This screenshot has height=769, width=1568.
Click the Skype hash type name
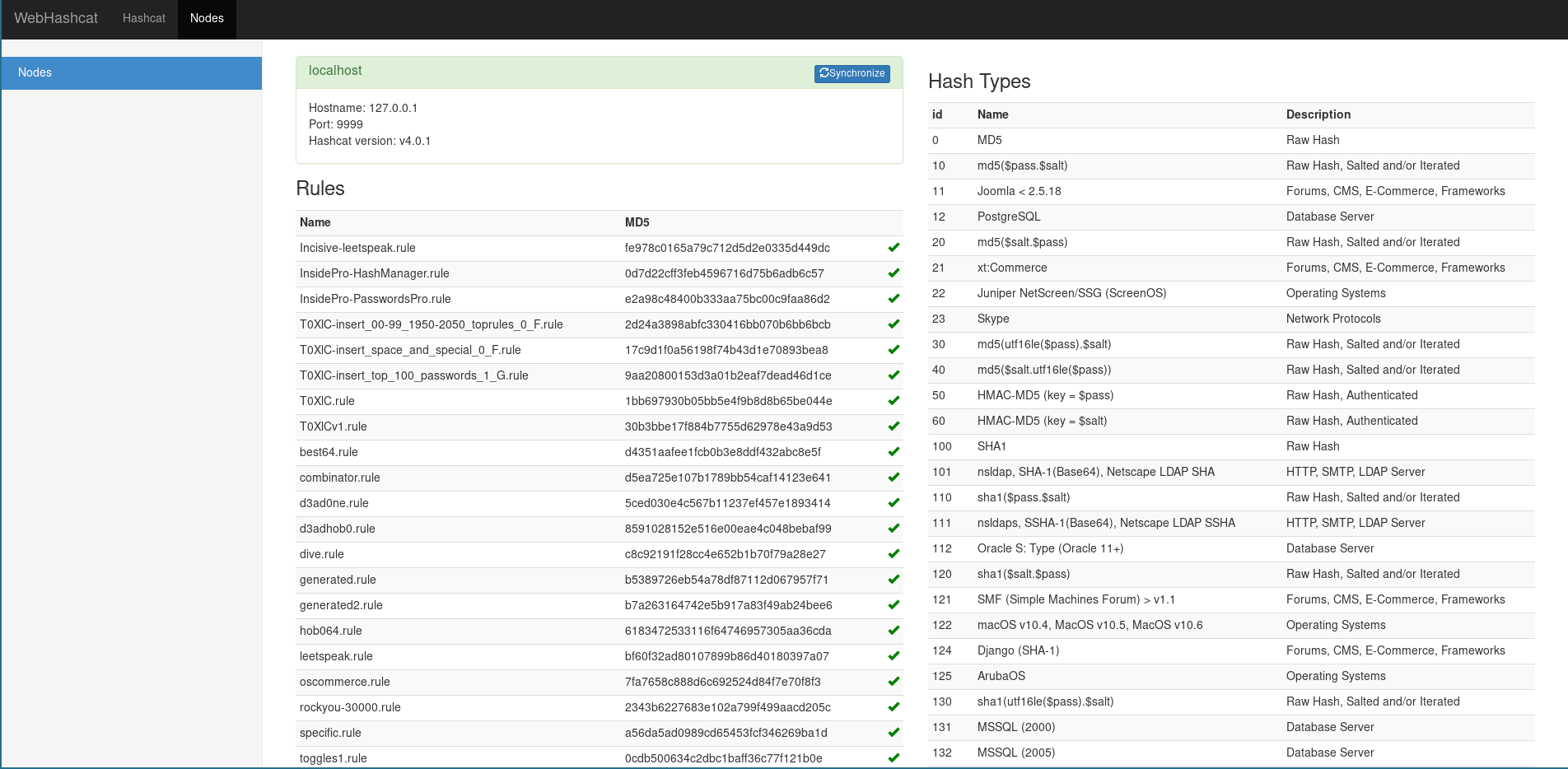[993, 319]
